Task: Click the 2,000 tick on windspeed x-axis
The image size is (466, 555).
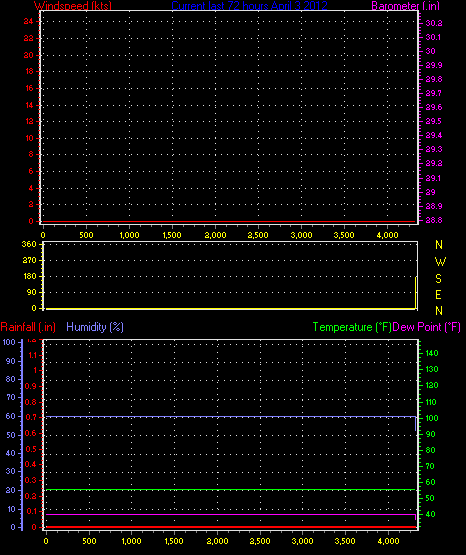Action: (215, 235)
